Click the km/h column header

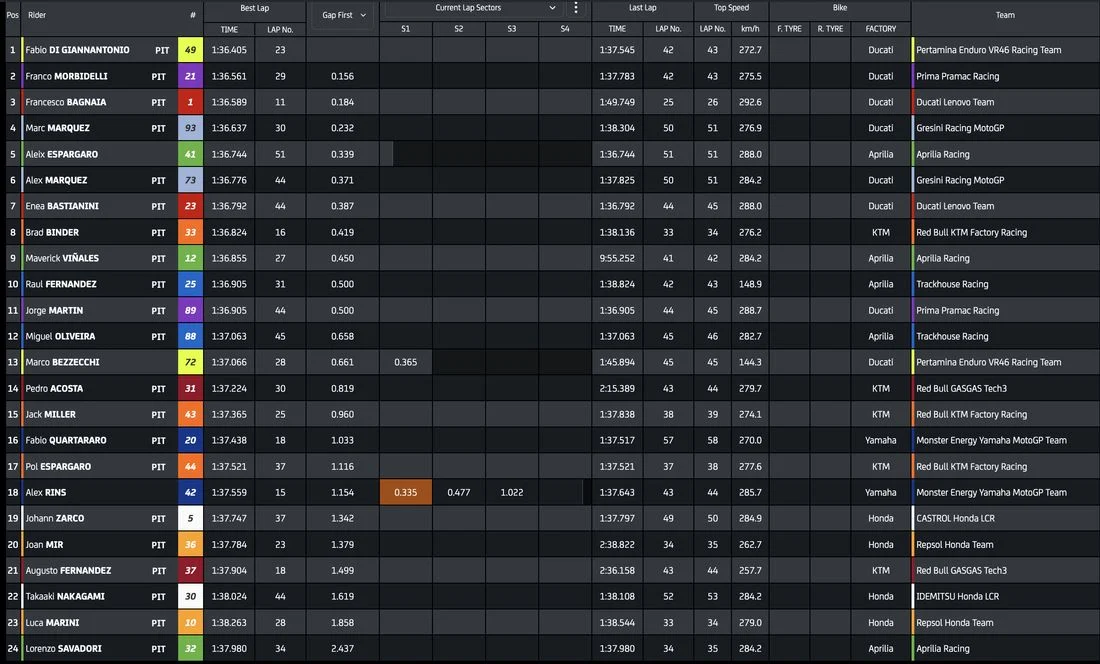pos(750,29)
